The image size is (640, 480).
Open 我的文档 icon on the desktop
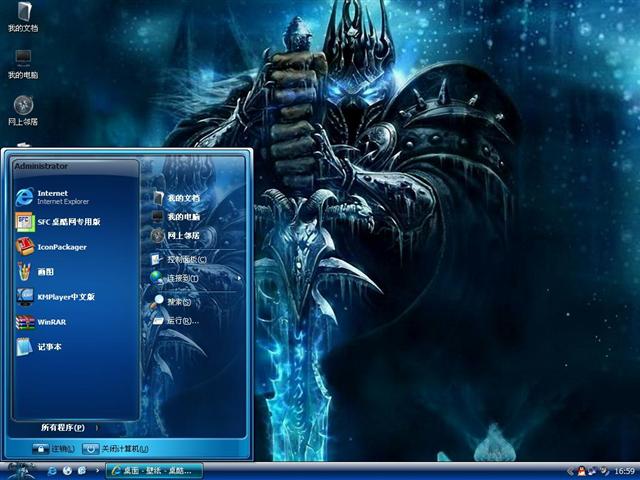(x=23, y=18)
